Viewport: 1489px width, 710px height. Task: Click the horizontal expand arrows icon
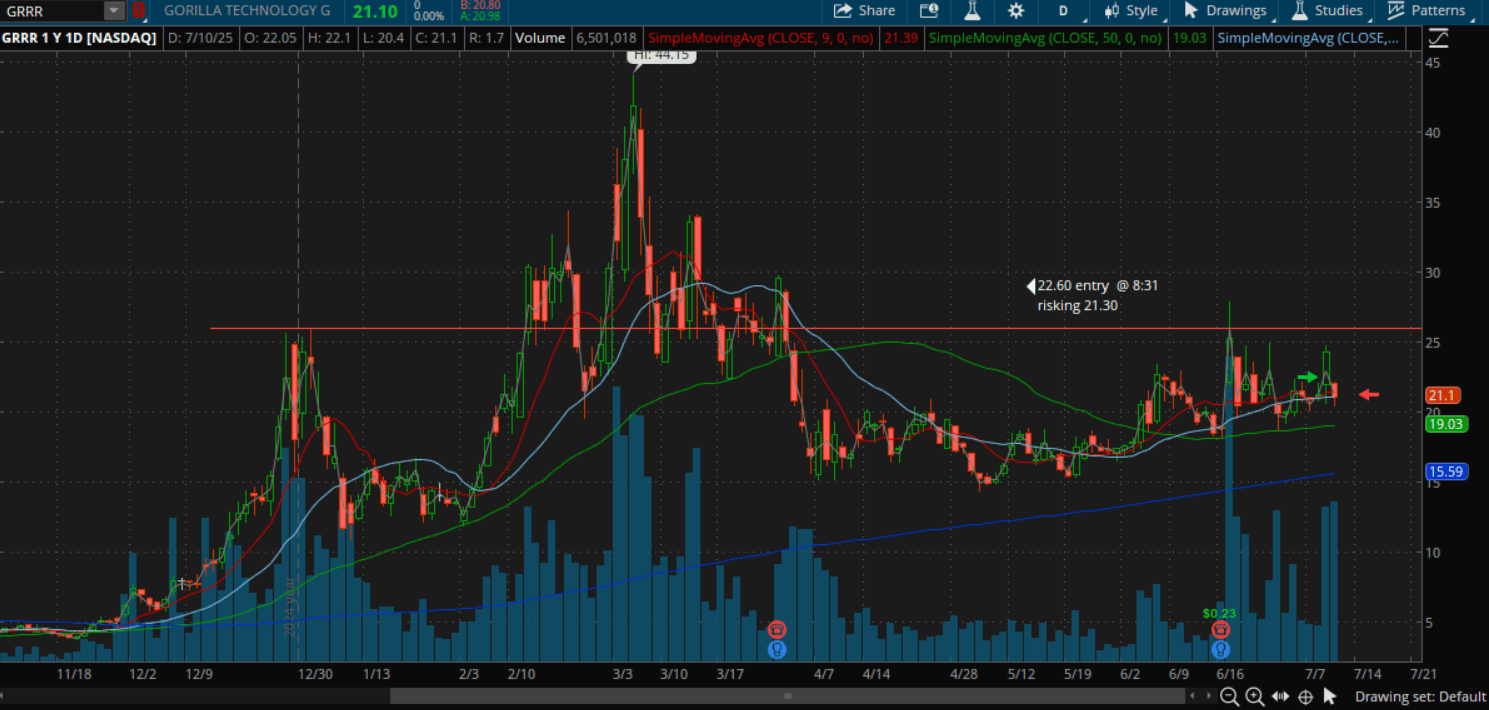tap(1280, 696)
